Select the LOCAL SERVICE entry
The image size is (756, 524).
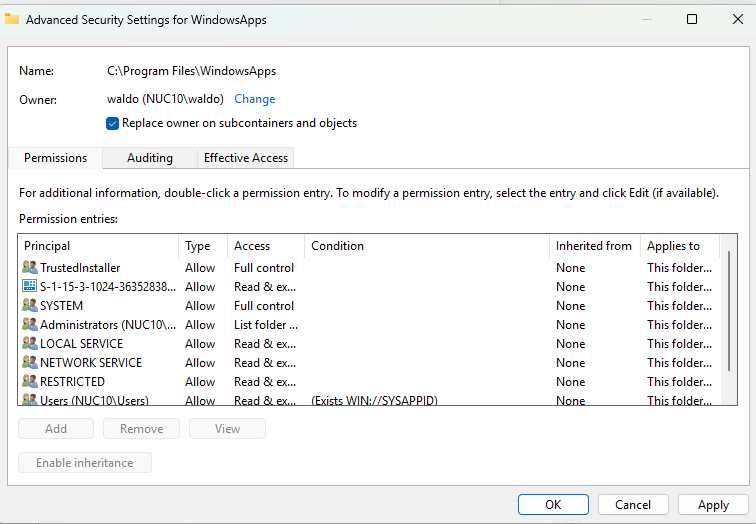[369, 344]
